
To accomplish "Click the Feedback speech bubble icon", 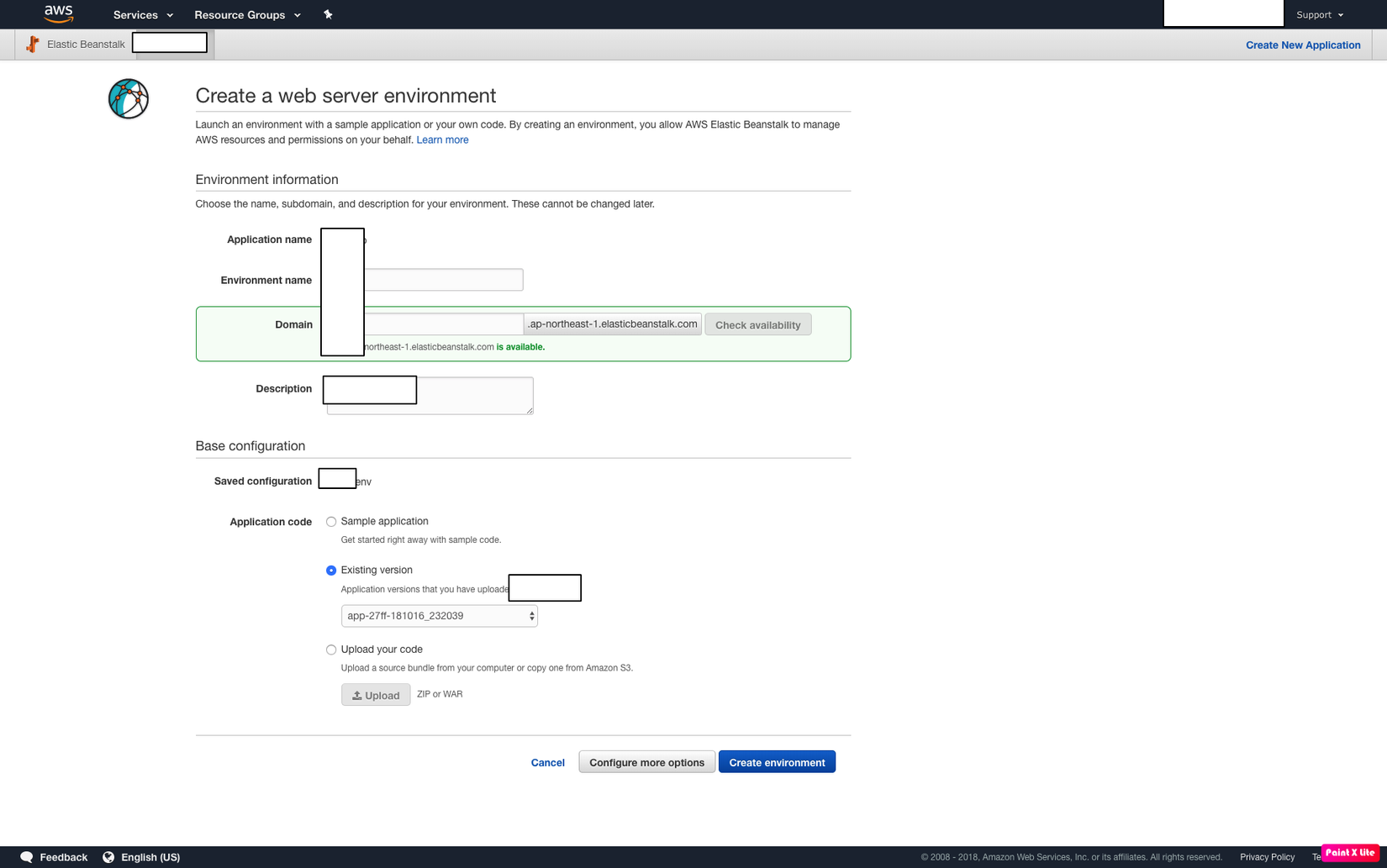I will click(26, 857).
